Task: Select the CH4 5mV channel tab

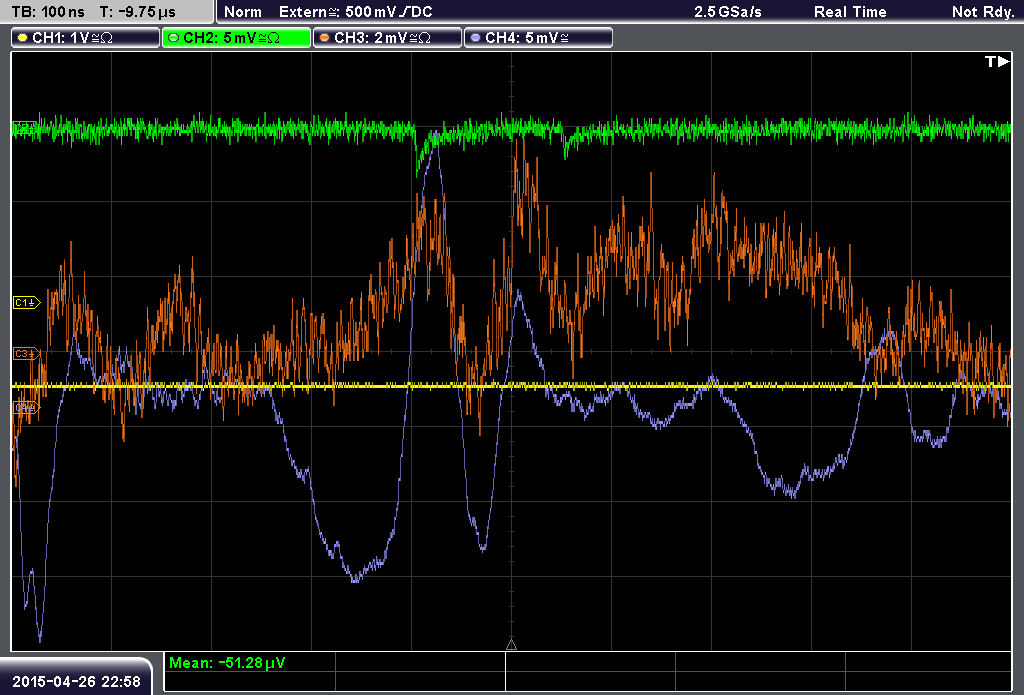Action: point(538,38)
